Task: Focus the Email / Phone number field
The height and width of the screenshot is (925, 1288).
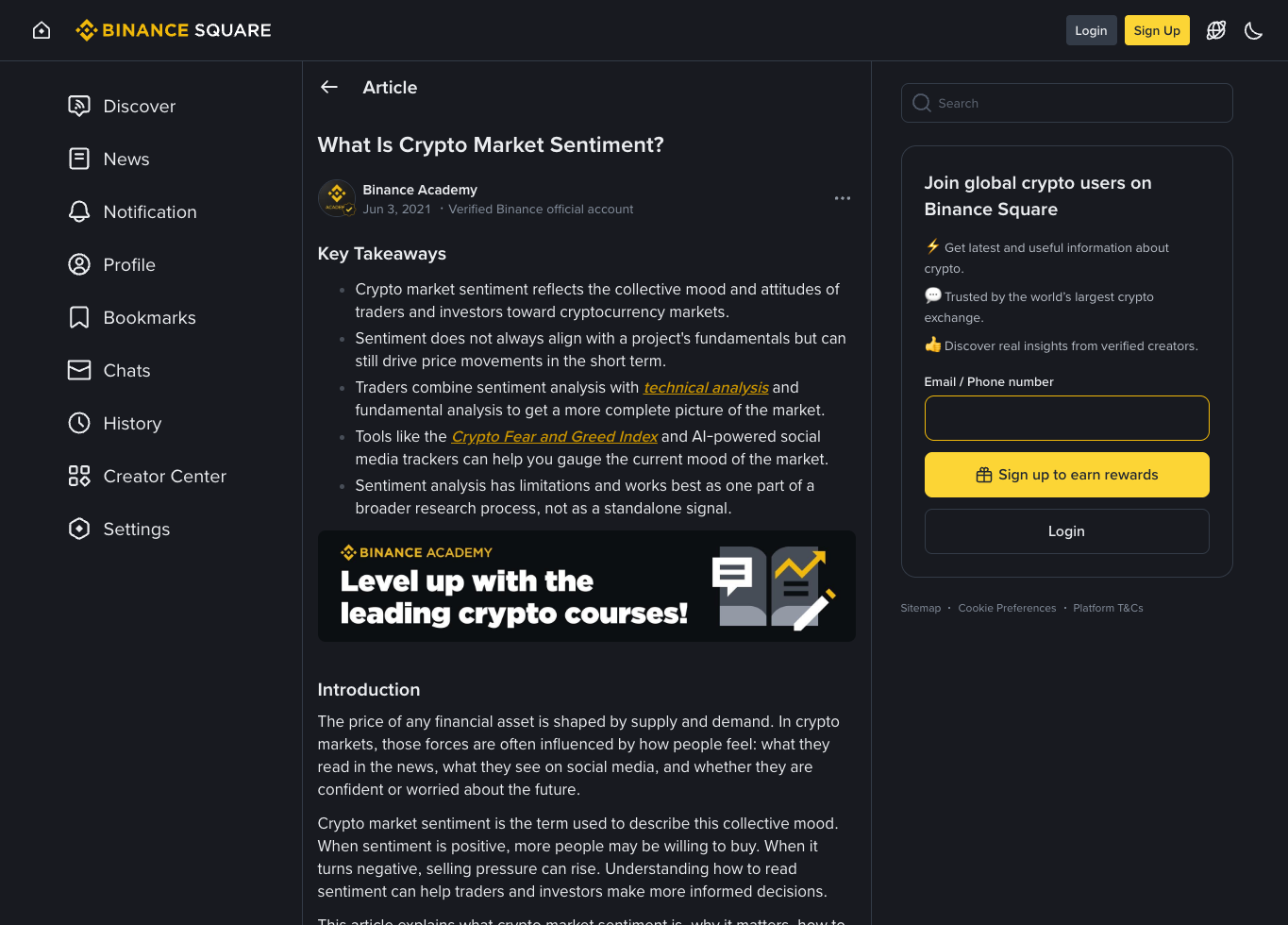Action: [x=1066, y=418]
